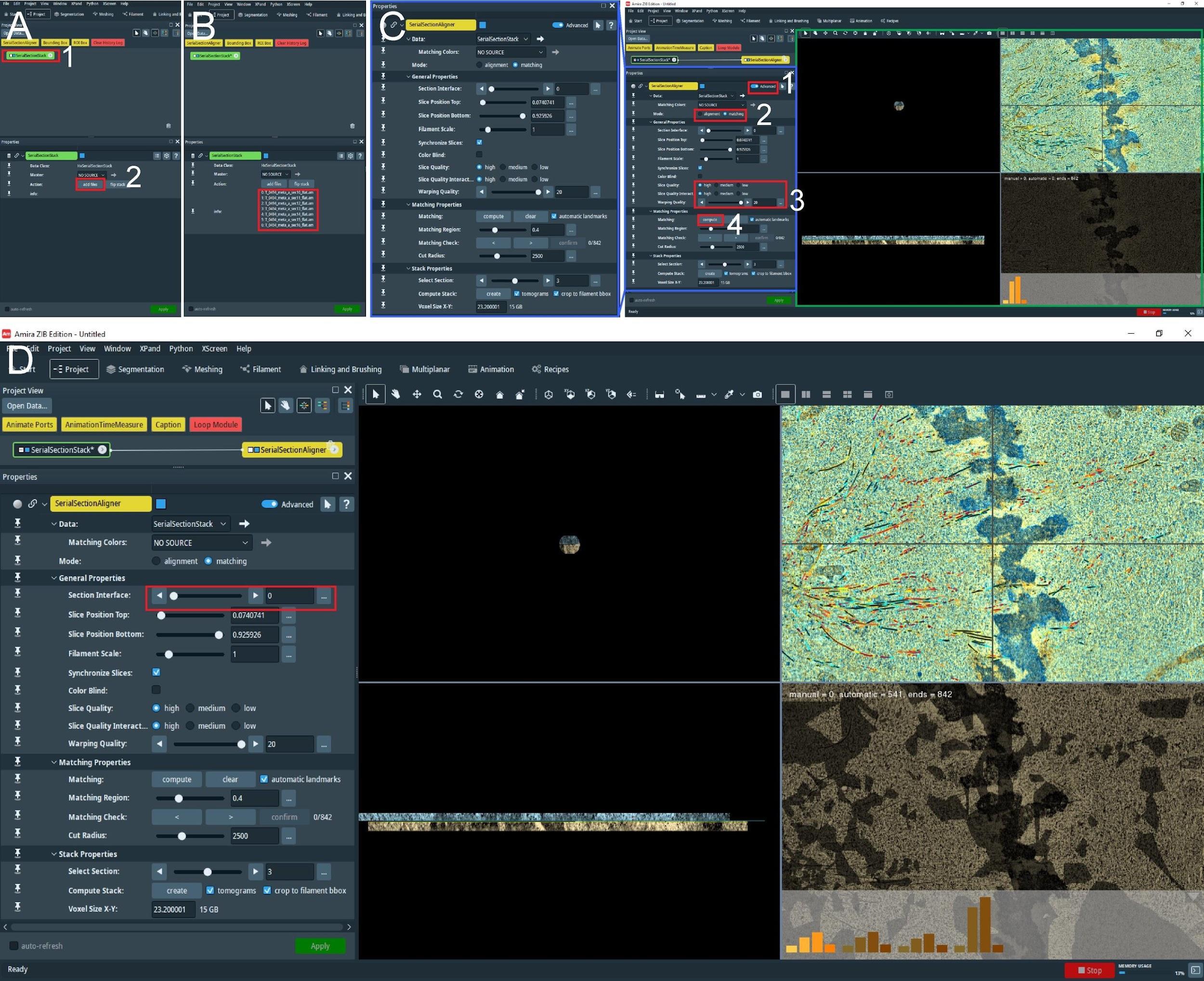Screen dimensions: 1204x981
Task: Click the eyedropper tool in panel D toolbar
Action: 730,394
